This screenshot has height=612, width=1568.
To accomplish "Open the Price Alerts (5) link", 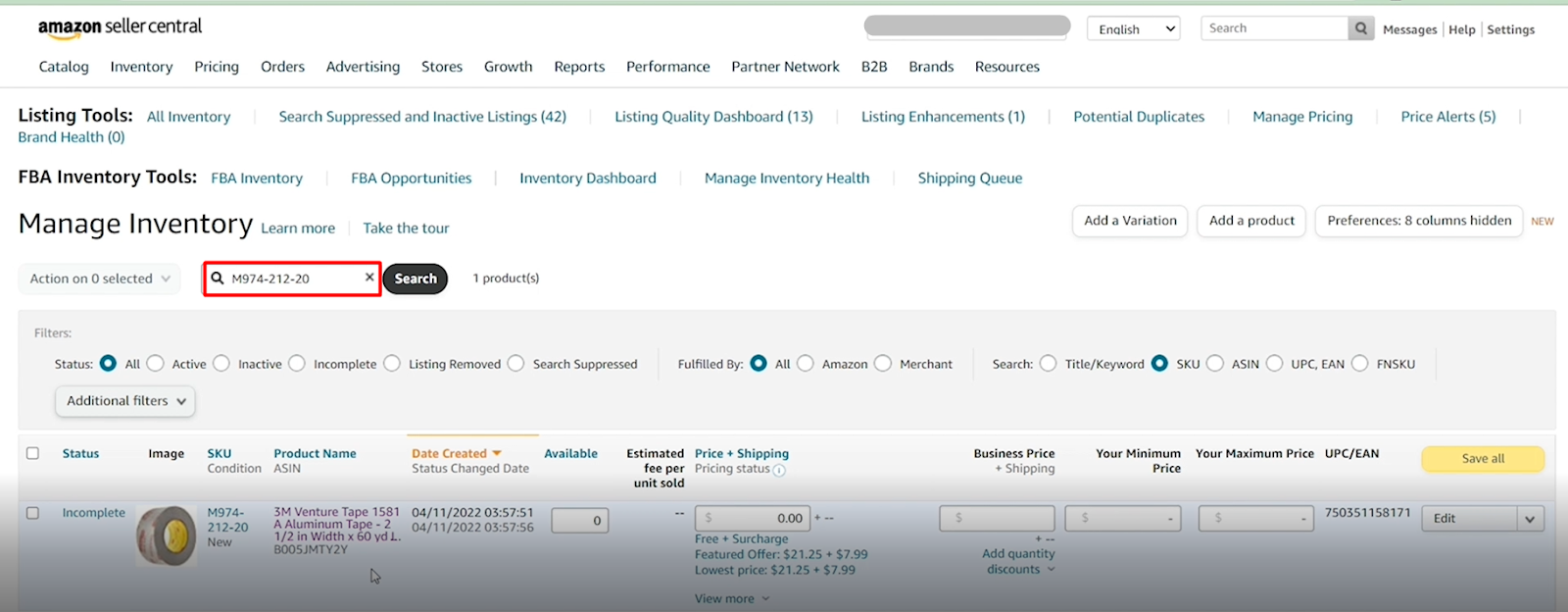I will [1447, 117].
